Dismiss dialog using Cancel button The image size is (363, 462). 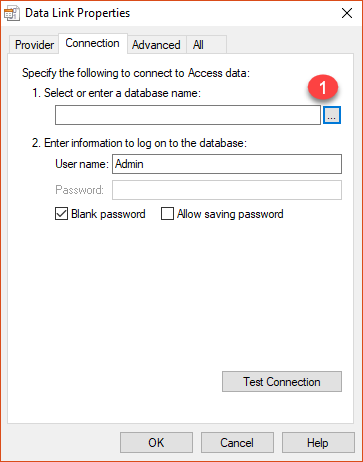(237, 443)
